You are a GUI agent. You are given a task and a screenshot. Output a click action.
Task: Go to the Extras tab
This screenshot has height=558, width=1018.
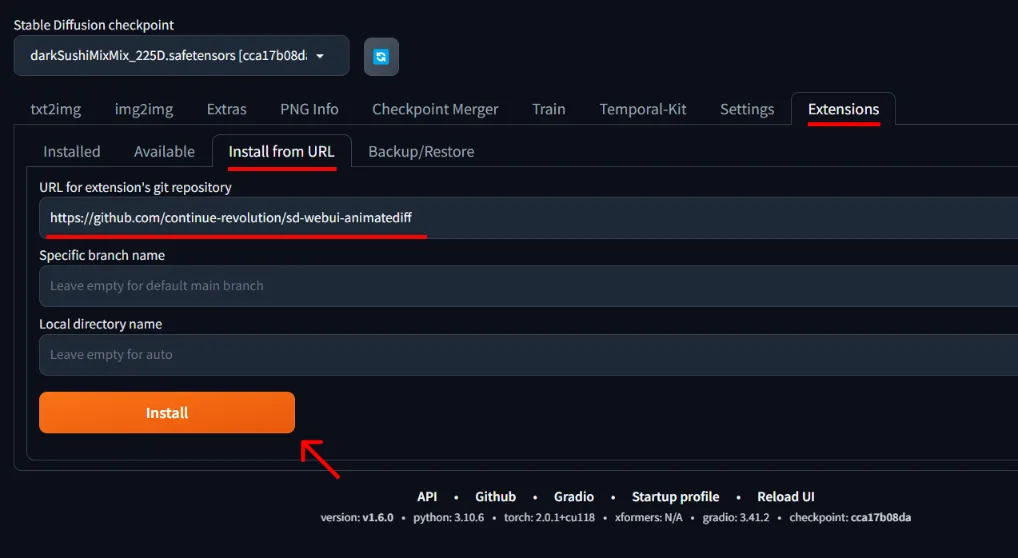click(x=227, y=109)
